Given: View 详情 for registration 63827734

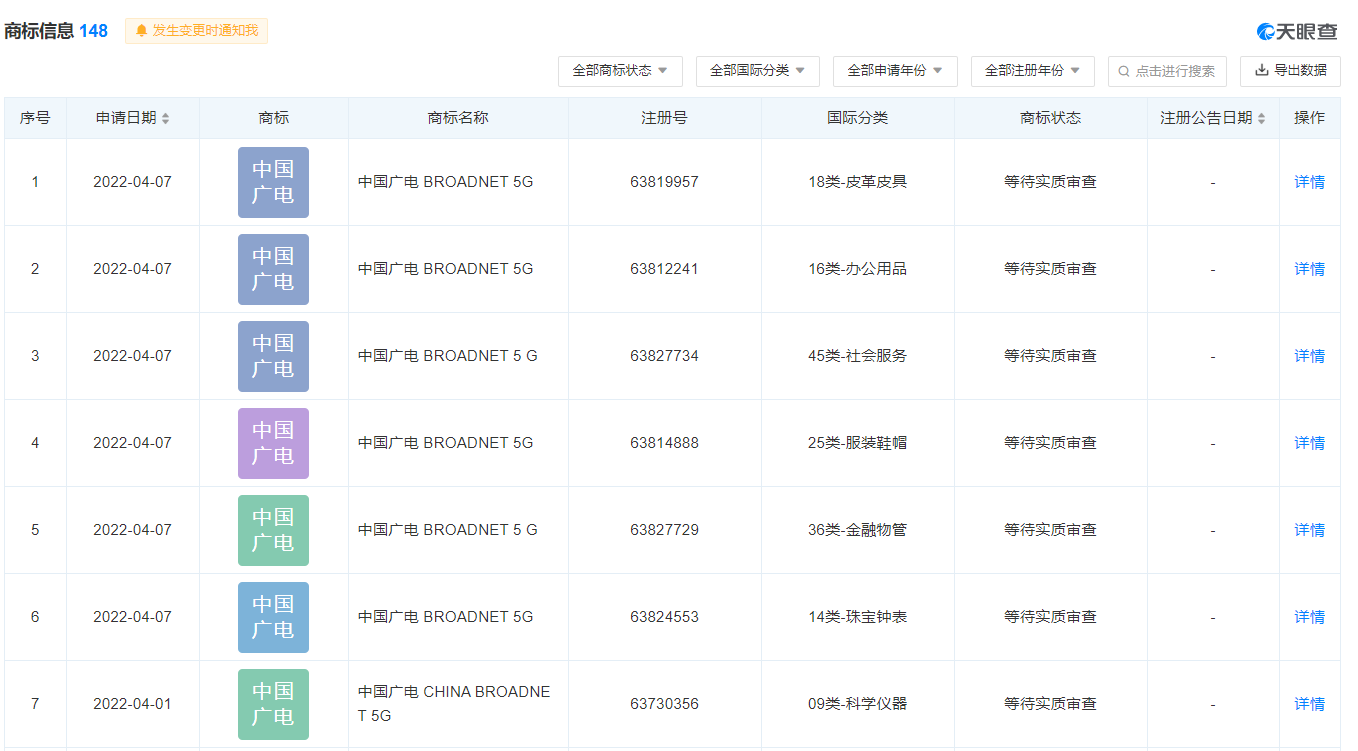Looking at the screenshot, I should (x=1309, y=356).
